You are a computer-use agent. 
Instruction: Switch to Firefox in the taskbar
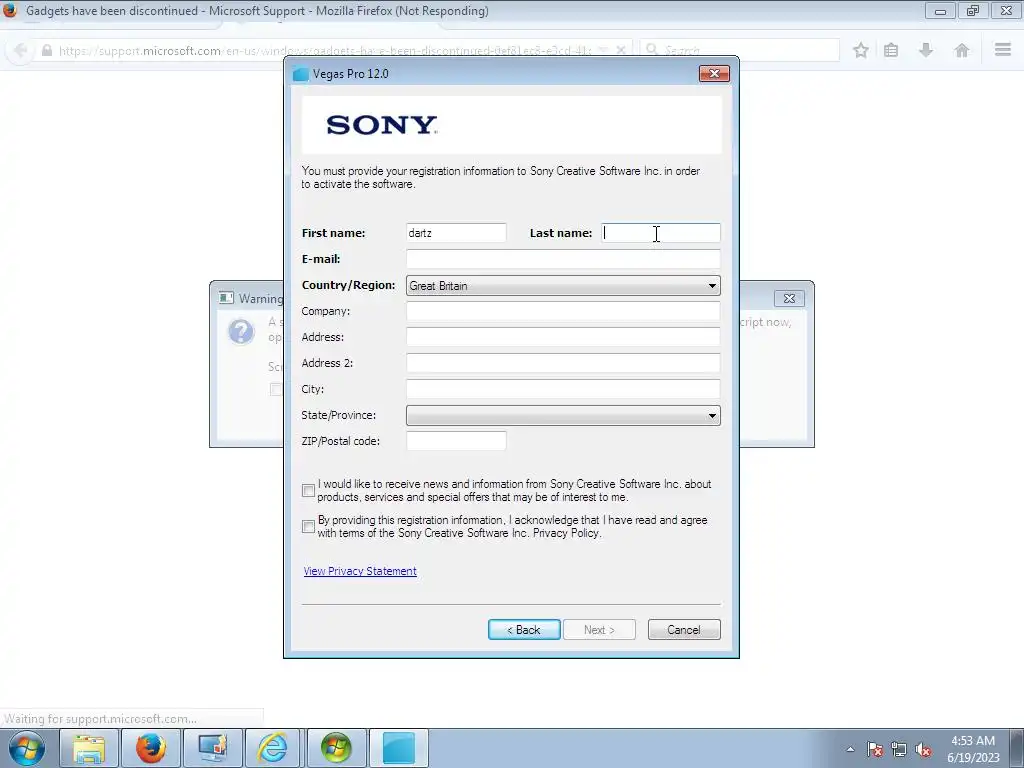[150, 748]
